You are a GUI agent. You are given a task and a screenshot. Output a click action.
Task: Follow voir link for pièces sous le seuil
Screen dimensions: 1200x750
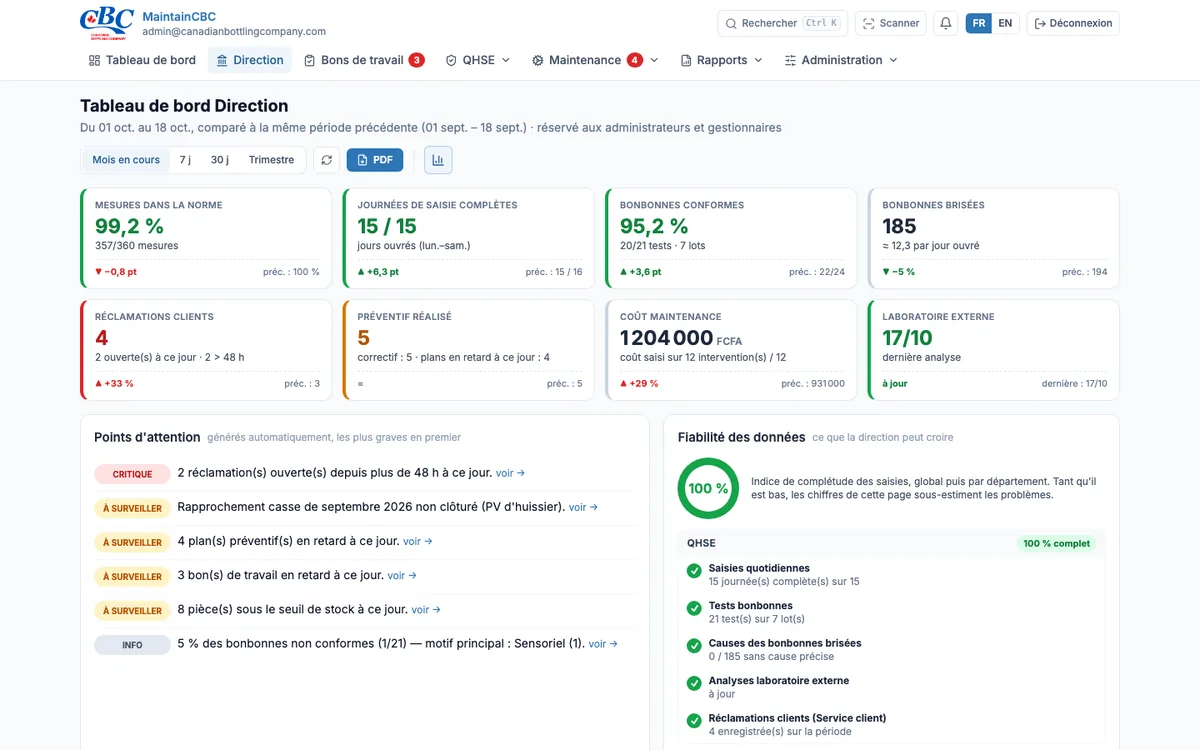(x=426, y=609)
